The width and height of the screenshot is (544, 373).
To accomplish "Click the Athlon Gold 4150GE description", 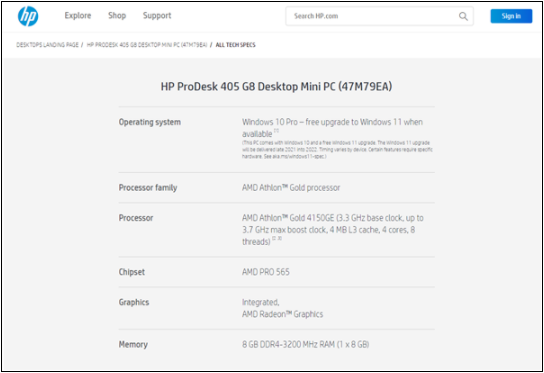I will (332, 230).
